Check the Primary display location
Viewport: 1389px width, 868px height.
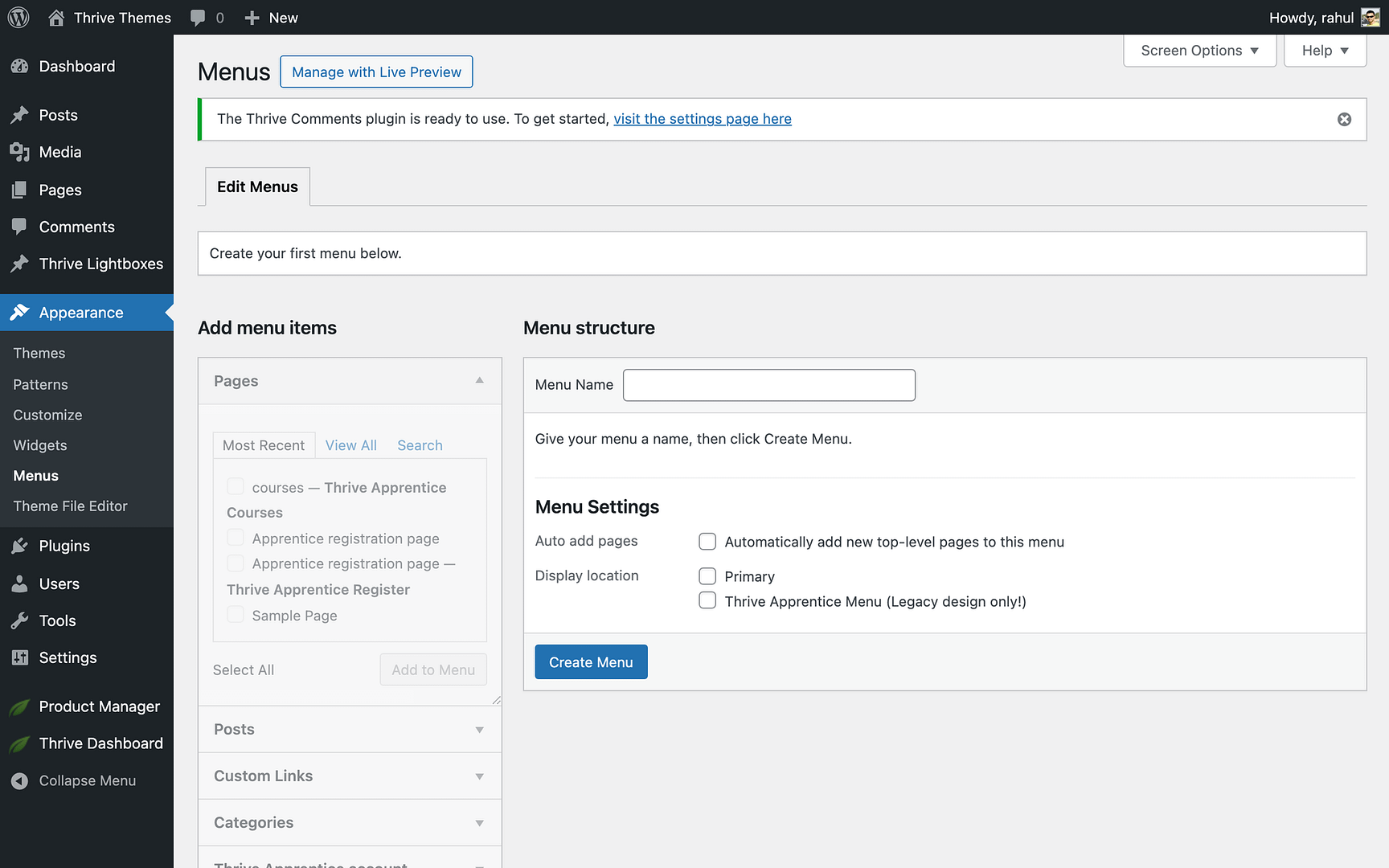coord(707,576)
